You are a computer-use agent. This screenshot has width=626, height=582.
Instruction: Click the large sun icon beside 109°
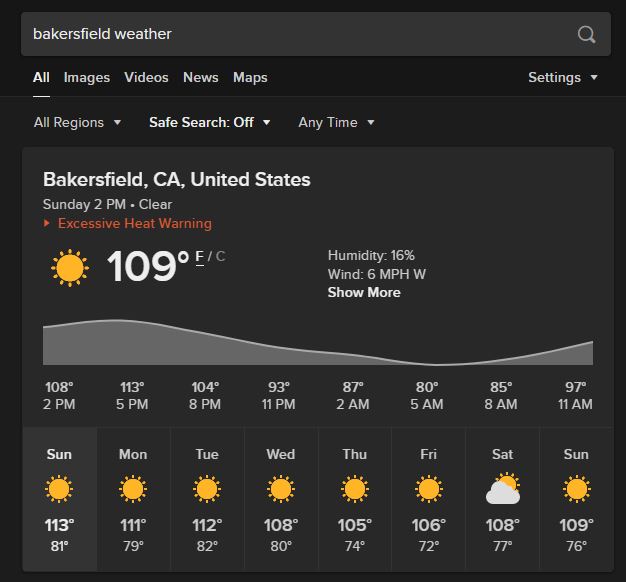[69, 267]
